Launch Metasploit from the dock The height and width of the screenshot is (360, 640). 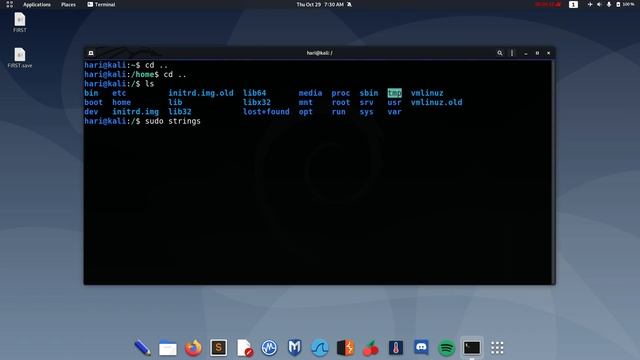pos(295,348)
